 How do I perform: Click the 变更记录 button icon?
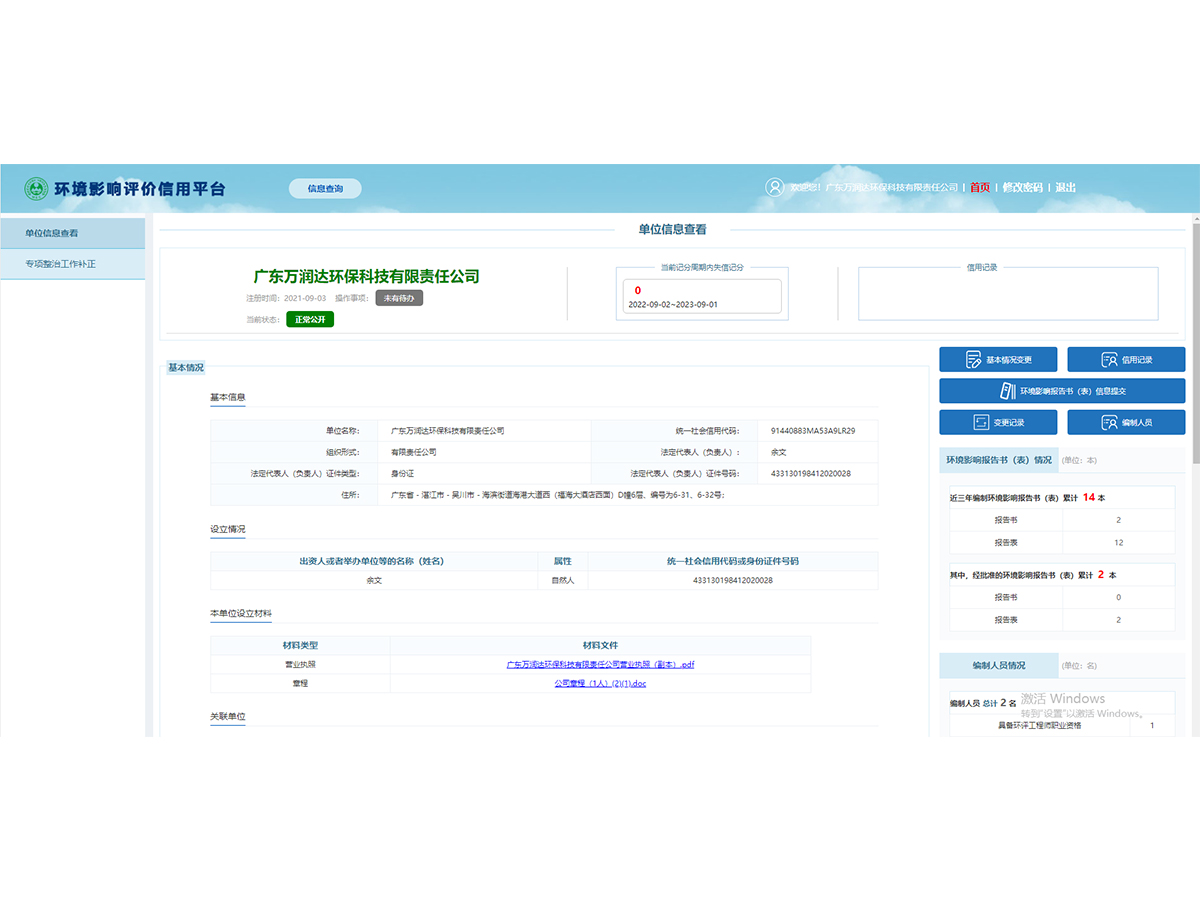(x=981, y=422)
